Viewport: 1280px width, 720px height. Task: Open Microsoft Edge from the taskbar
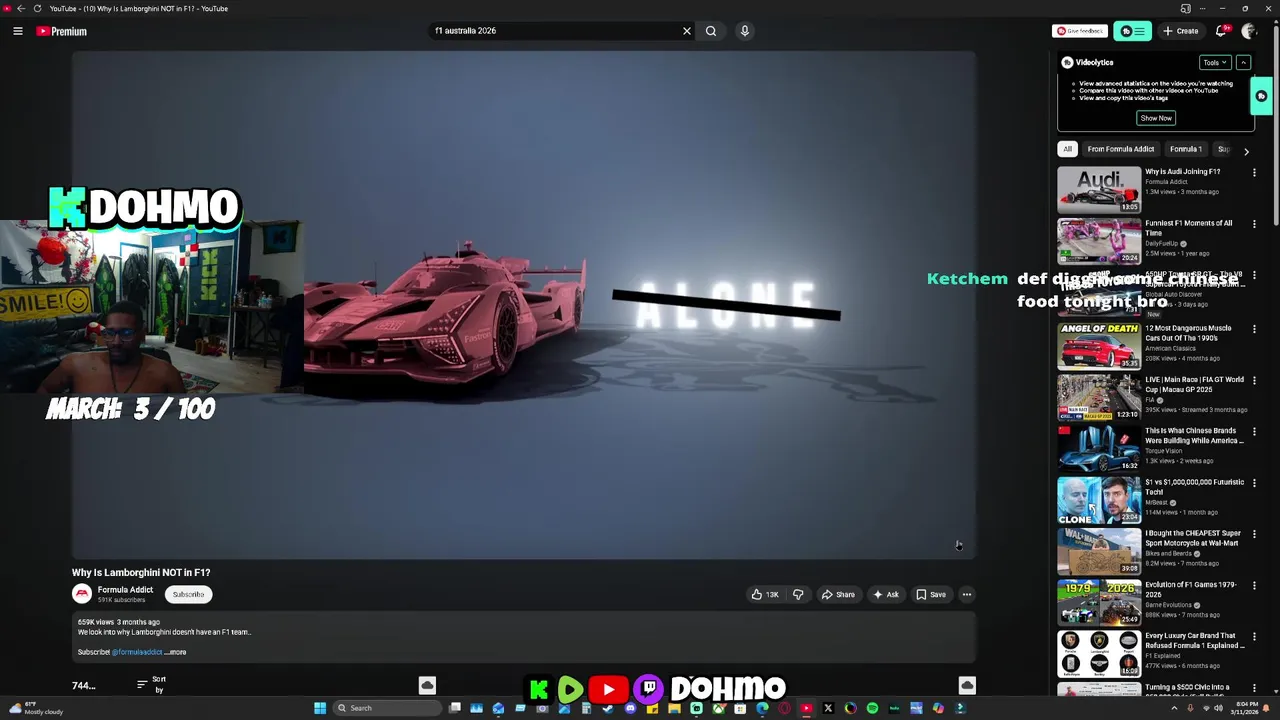click(x=762, y=708)
